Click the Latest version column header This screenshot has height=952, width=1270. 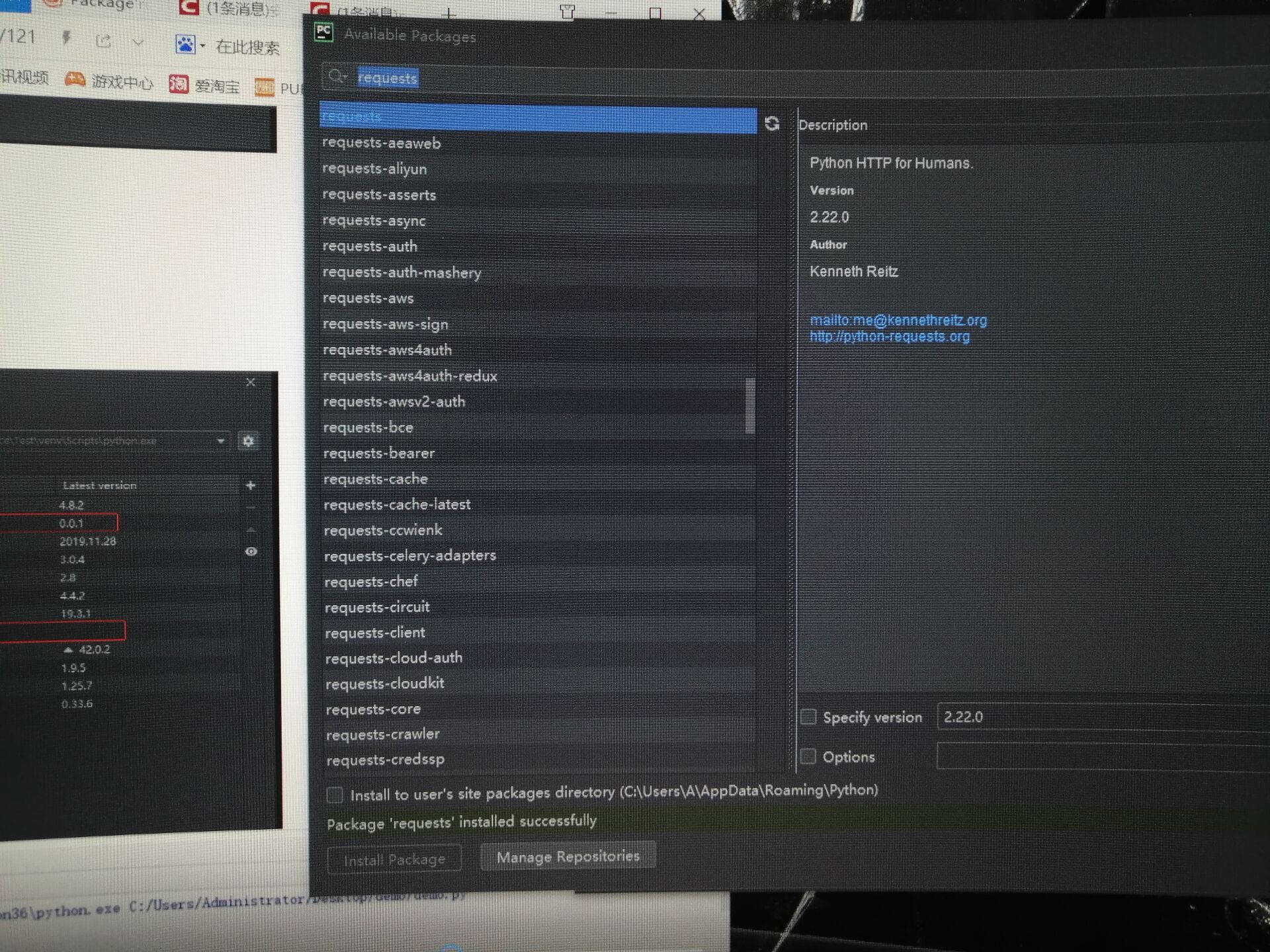tap(99, 485)
